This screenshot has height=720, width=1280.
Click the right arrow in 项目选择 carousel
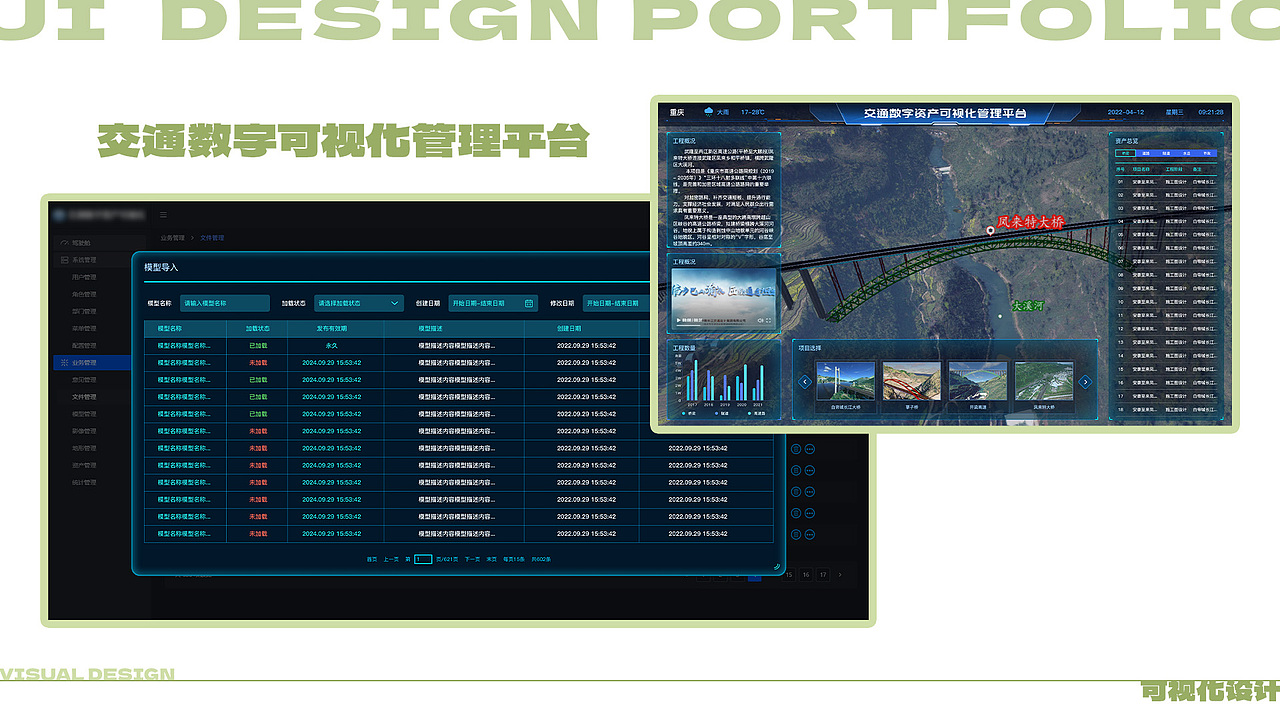(x=1085, y=382)
